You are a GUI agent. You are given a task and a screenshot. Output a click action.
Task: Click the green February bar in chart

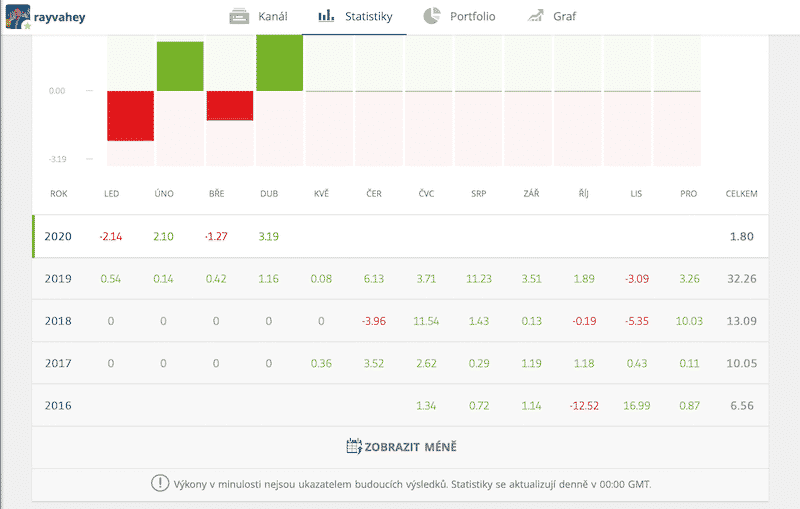[180, 66]
